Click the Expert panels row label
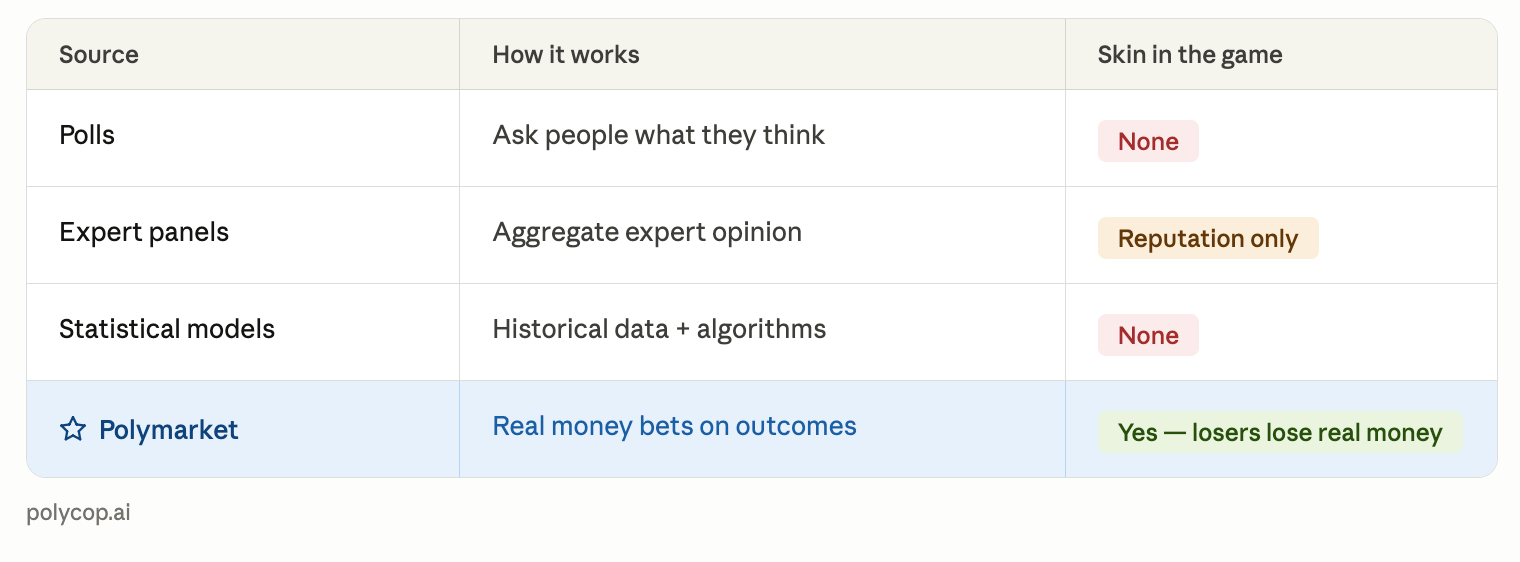The height and width of the screenshot is (562, 1520). pyautogui.click(x=144, y=232)
